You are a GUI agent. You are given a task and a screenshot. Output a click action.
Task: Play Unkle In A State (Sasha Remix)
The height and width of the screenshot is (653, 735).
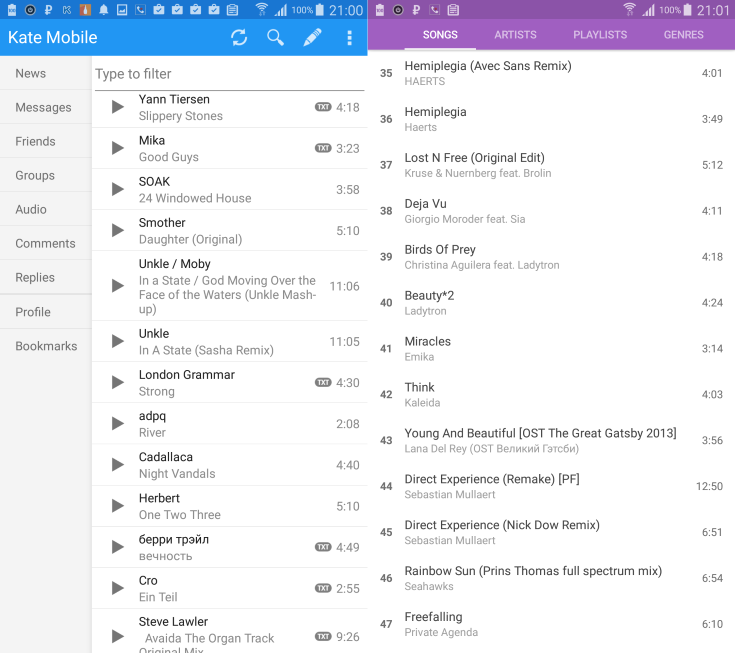[x=118, y=341]
